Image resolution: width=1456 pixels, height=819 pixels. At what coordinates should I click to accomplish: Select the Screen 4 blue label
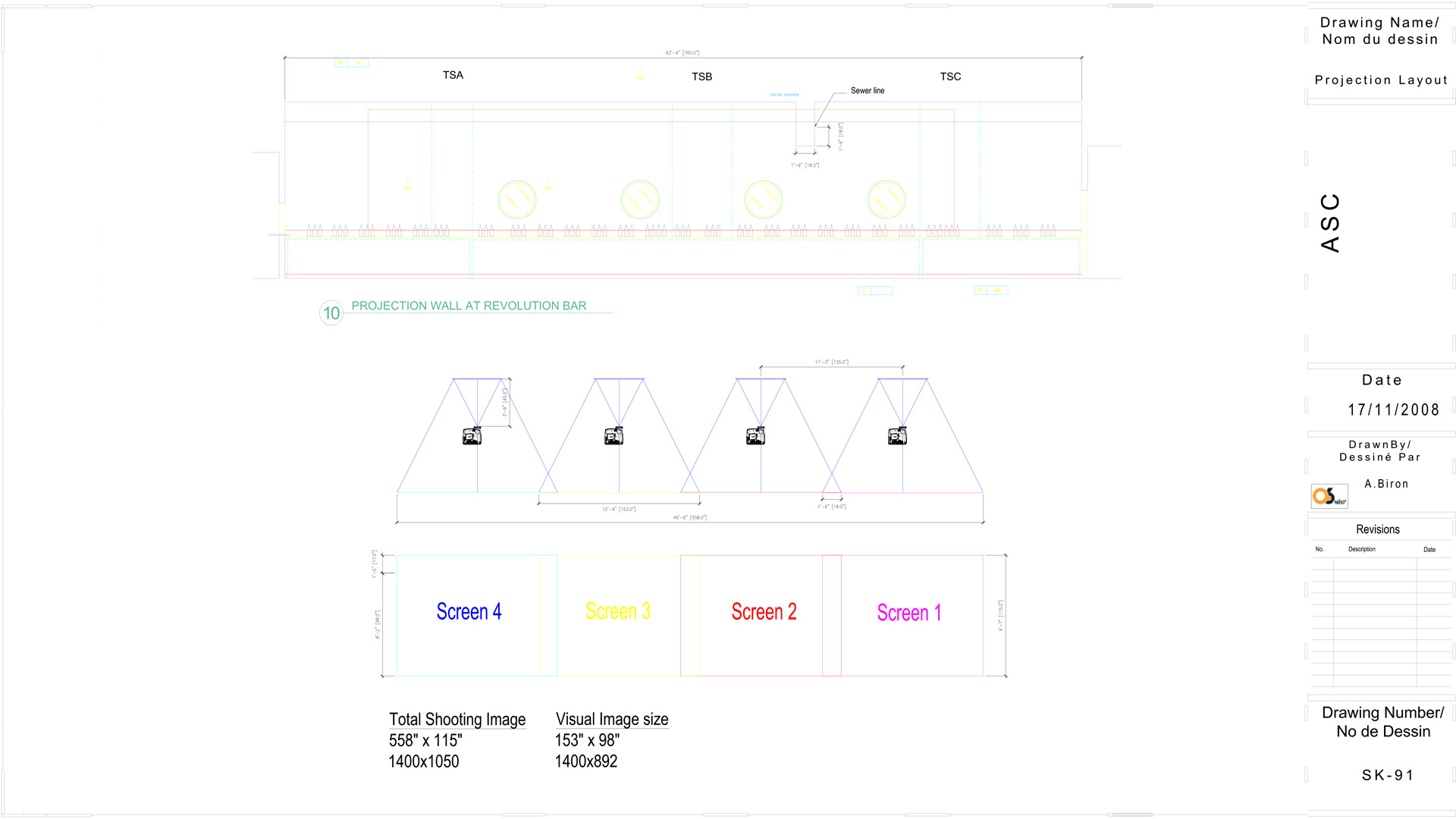[469, 611]
